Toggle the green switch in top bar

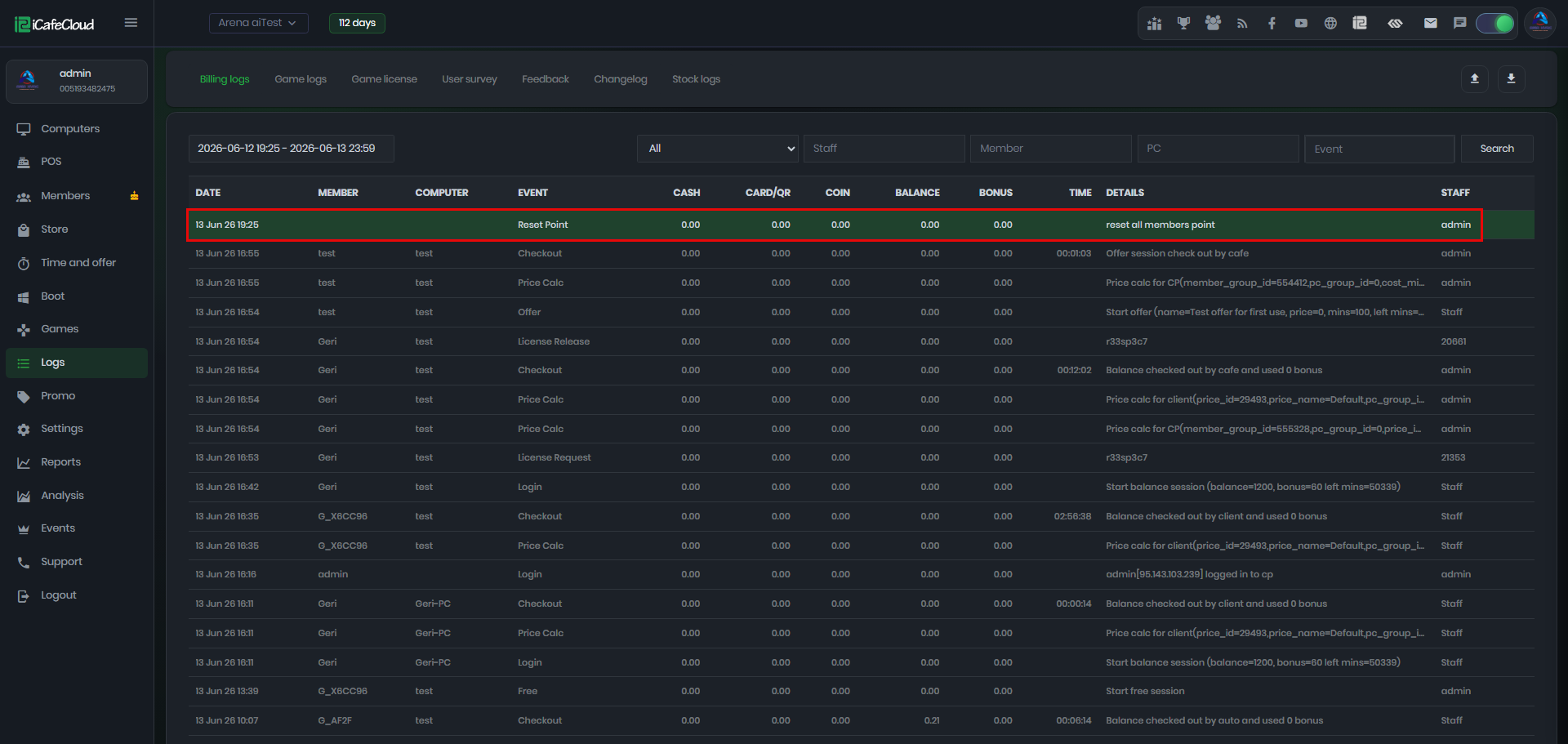[1495, 23]
